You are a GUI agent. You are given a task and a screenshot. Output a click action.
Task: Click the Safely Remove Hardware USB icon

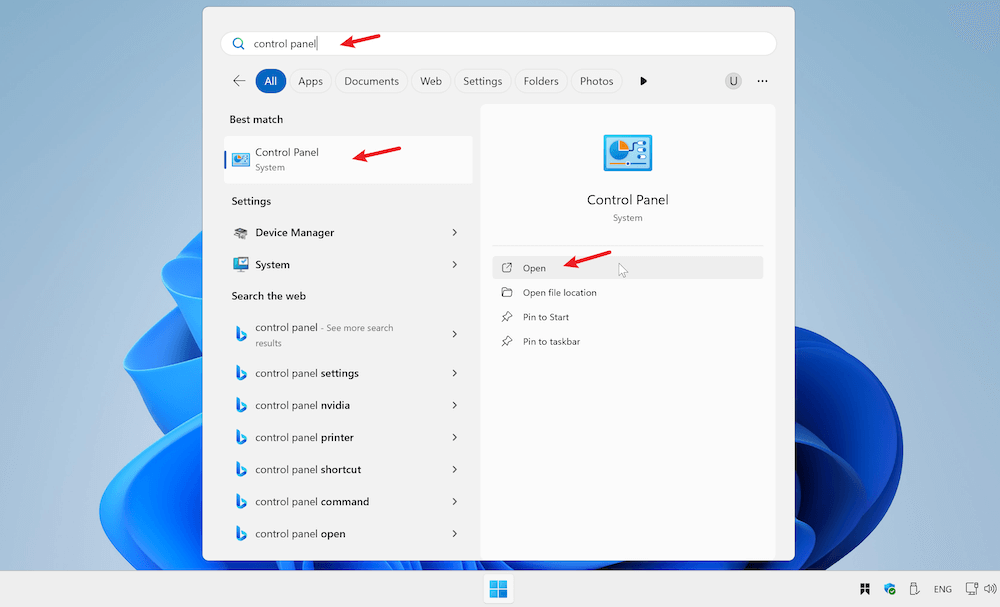click(914, 589)
